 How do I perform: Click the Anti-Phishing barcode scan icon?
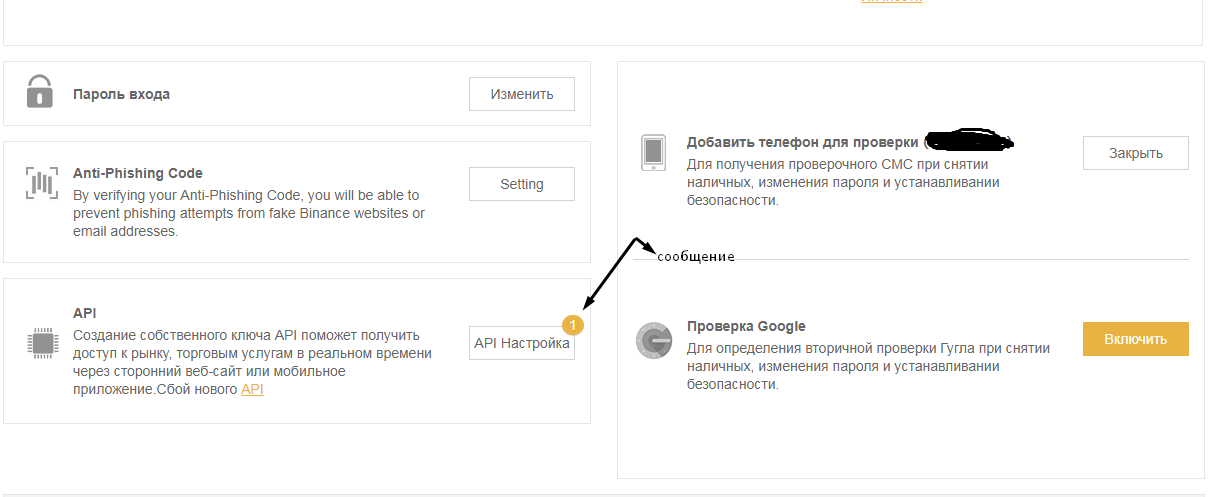coord(40,183)
